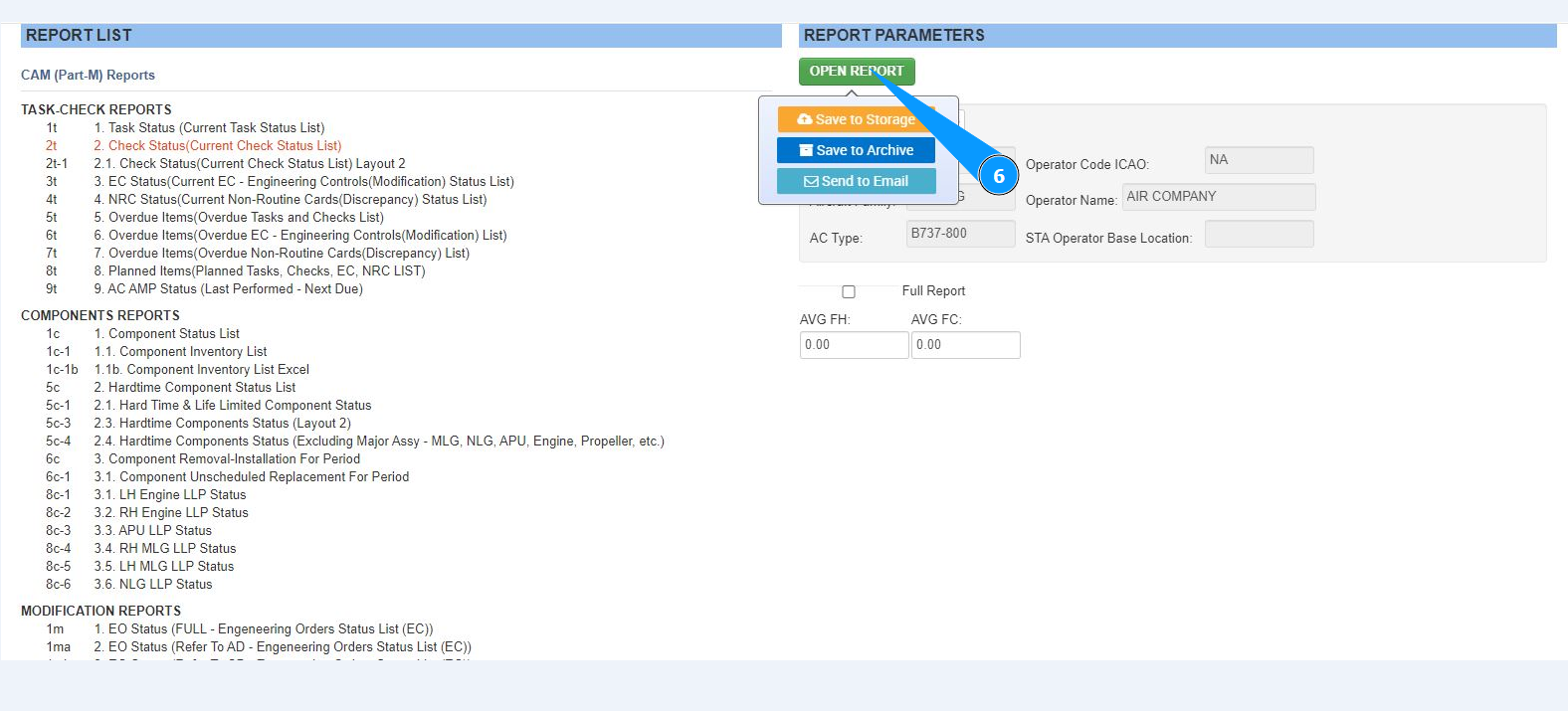This screenshot has height=711, width=1568.
Task: Select 7. Overdue Non-Routine Cards(Discrepancy) List
Action: pyautogui.click(x=282, y=254)
